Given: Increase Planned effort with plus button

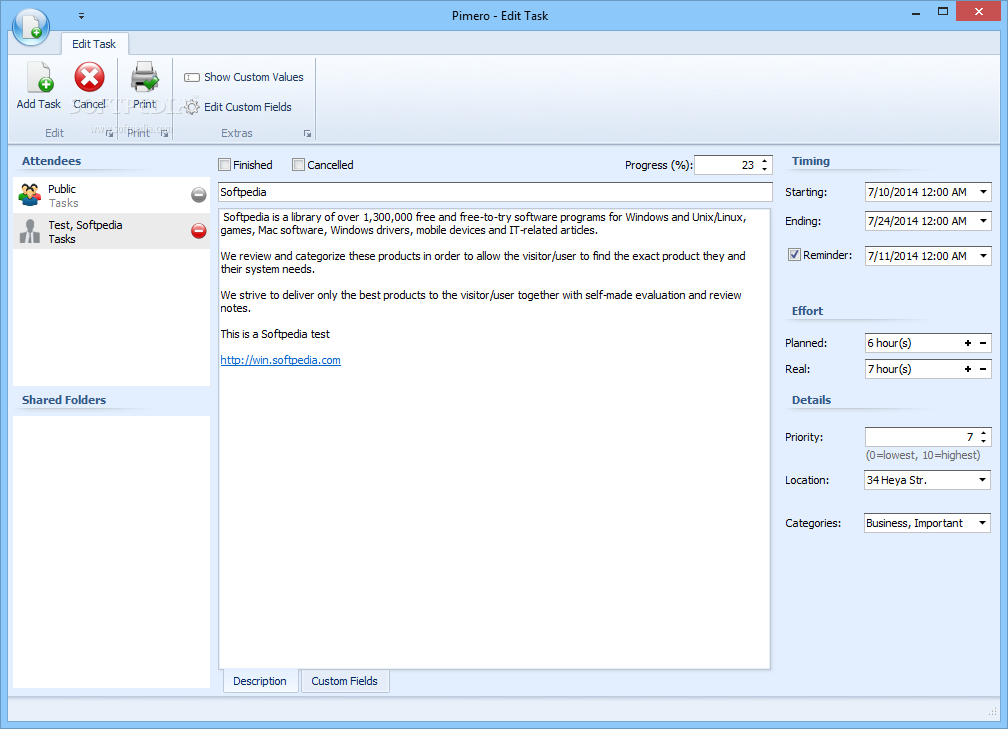Looking at the screenshot, I should (968, 343).
